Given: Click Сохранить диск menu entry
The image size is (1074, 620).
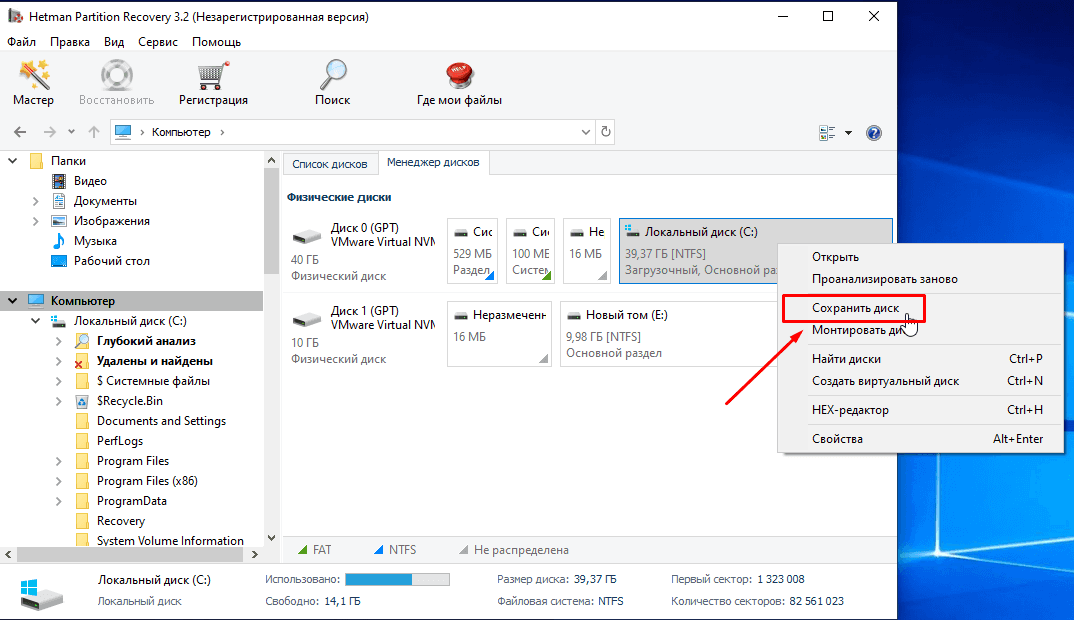Looking at the screenshot, I should coord(854,308).
